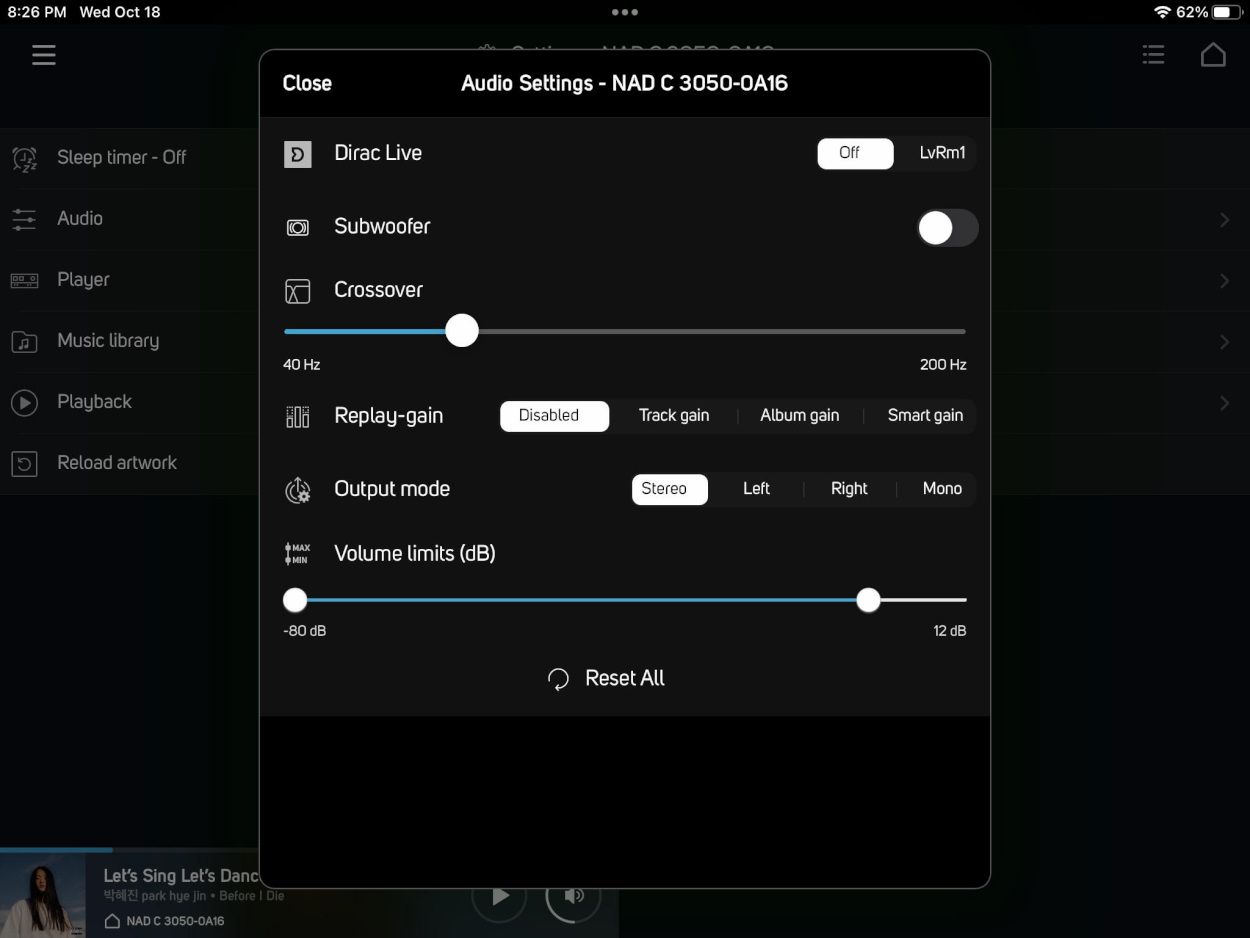This screenshot has height=938, width=1250.
Task: Close the Audio Settings dialog
Action: 307,84
